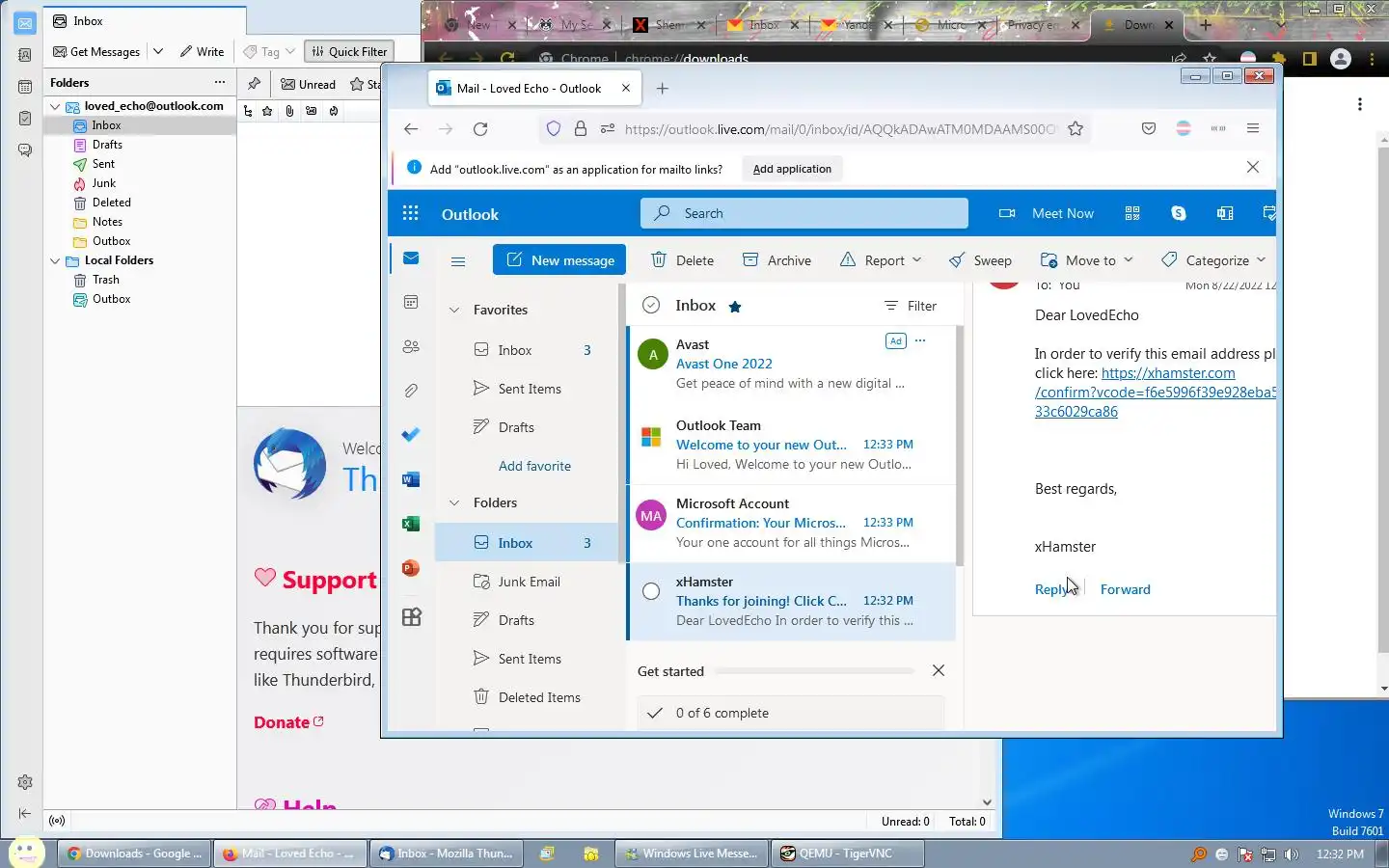1389x868 pixels.
Task: Click the New message button
Action: point(559,260)
